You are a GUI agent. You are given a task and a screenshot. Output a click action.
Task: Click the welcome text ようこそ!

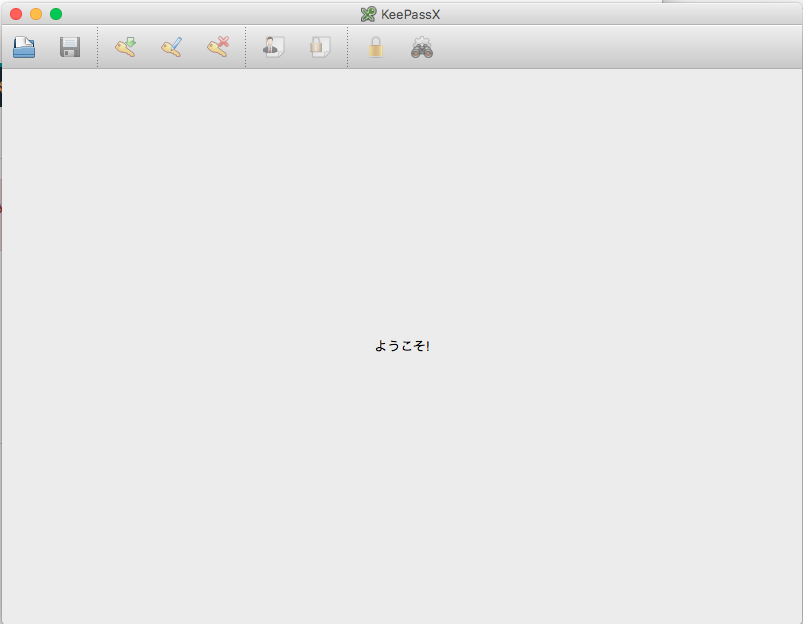pyautogui.click(x=402, y=346)
